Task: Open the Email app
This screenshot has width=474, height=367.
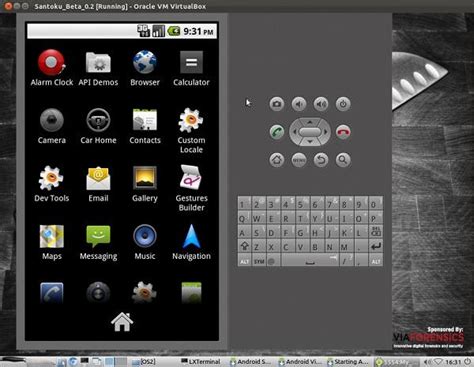Action: click(98, 184)
